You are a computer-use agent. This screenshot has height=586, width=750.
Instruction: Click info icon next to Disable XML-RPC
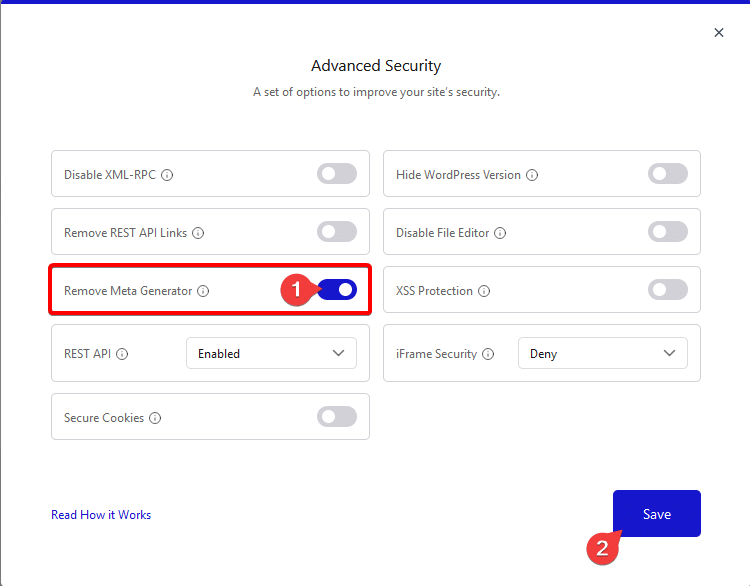[x=167, y=175]
